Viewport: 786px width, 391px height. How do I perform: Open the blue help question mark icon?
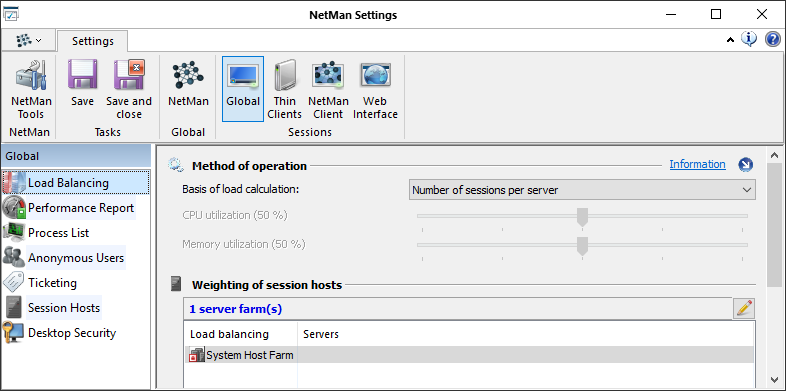[772, 39]
